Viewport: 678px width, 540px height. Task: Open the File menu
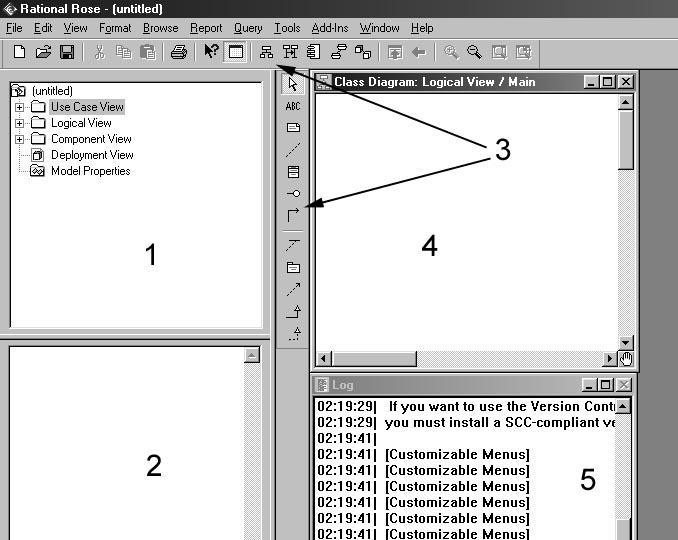tap(14, 28)
